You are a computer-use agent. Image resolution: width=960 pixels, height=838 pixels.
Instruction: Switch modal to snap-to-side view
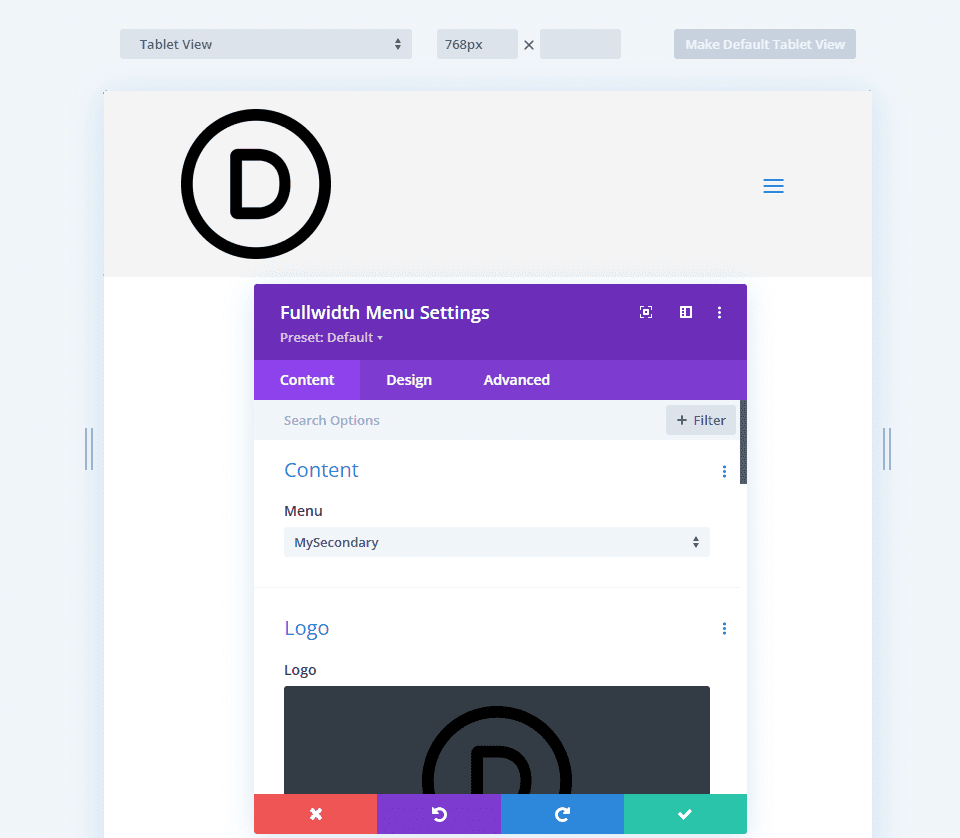(x=685, y=312)
